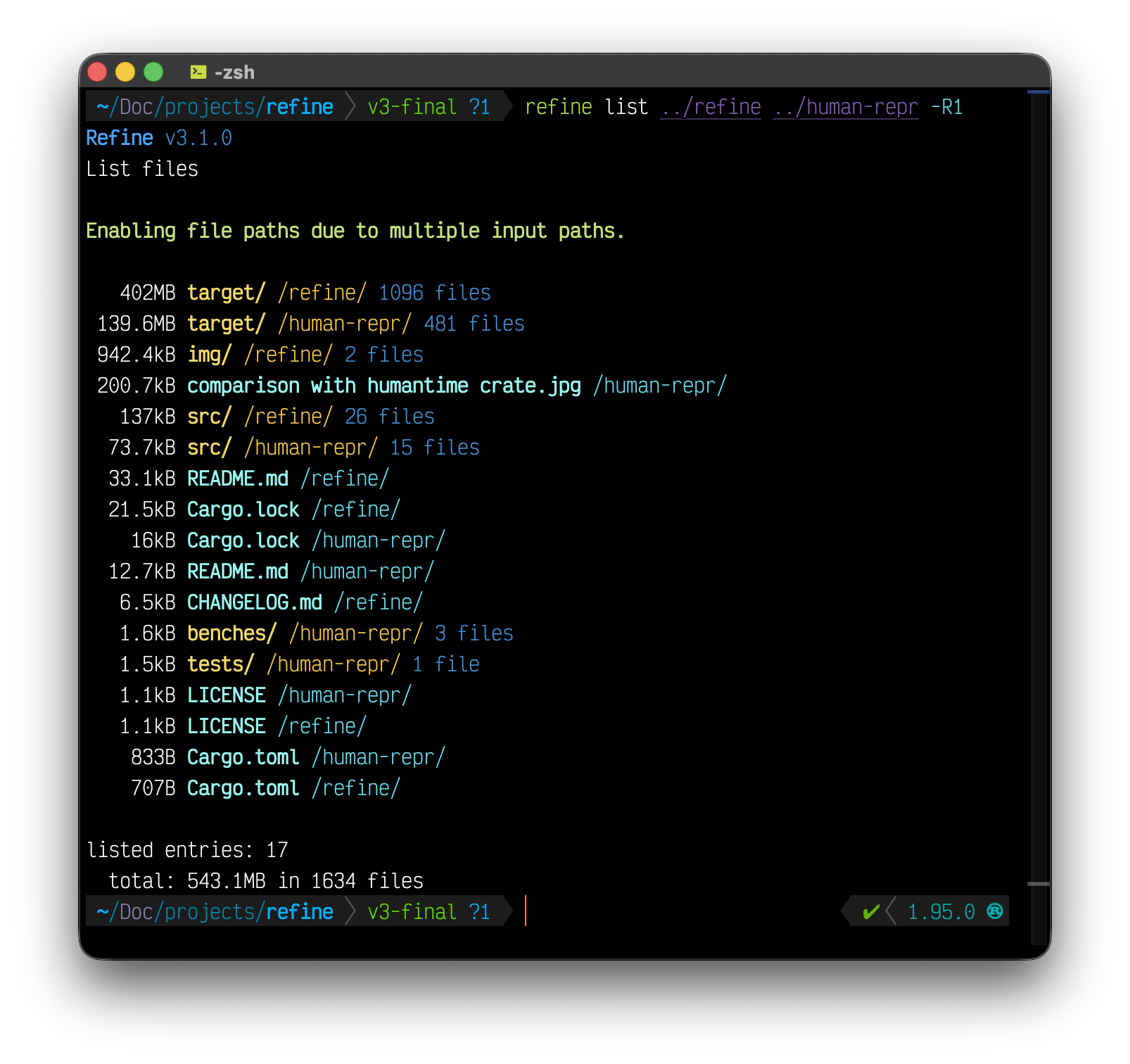This screenshot has height=1064, width=1130.
Task: Click the 1.95.0 Rust version indicator
Action: coord(941,912)
